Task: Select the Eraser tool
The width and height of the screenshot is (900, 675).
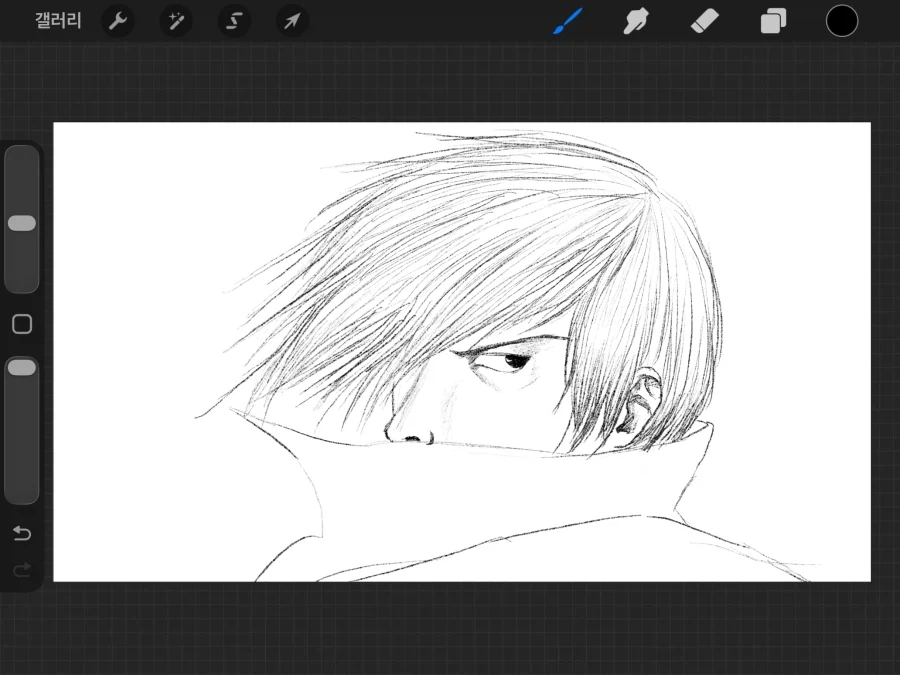Action: (x=704, y=21)
